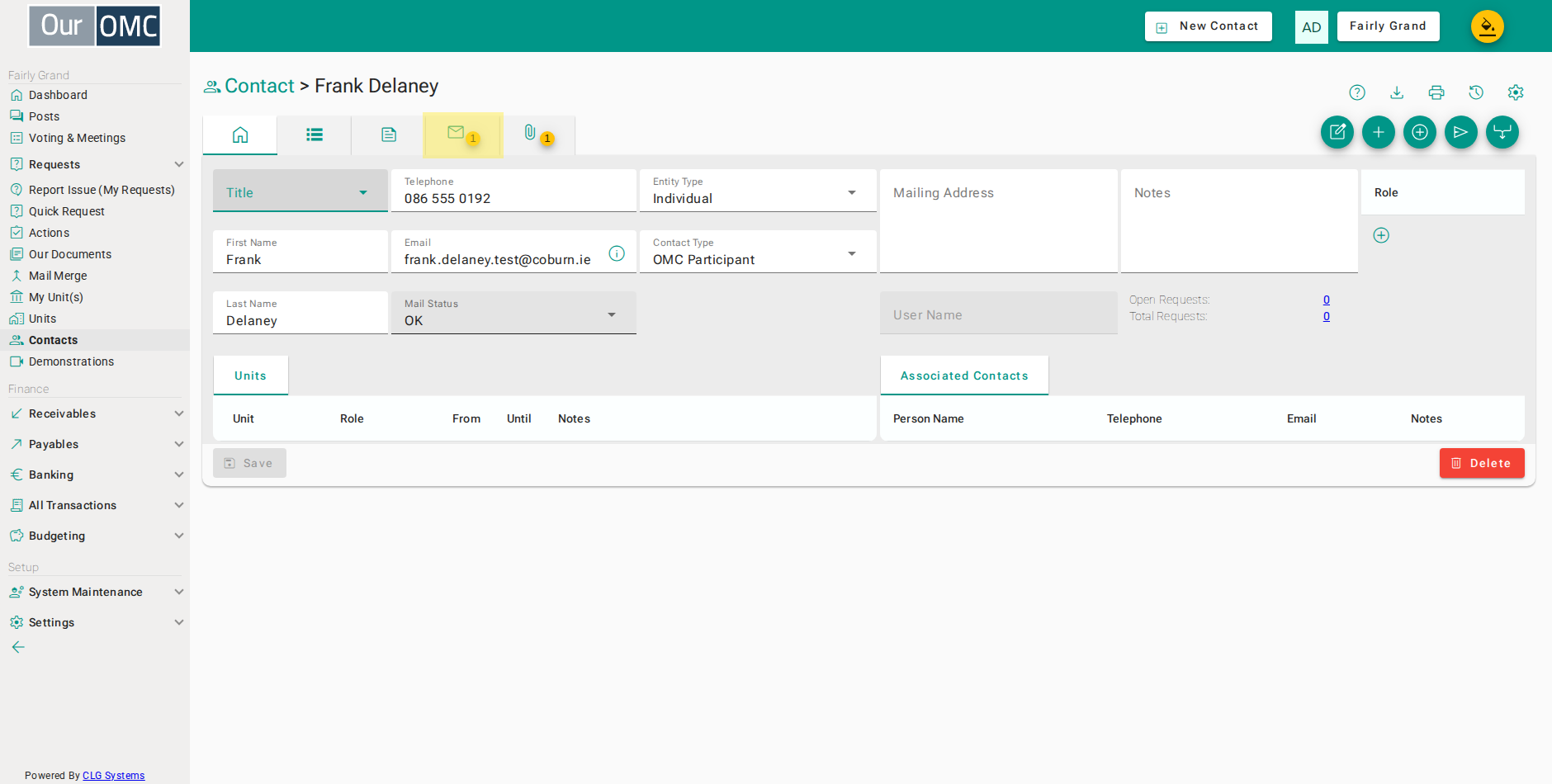
Task: Open the Entity Type dropdown
Action: click(x=758, y=191)
